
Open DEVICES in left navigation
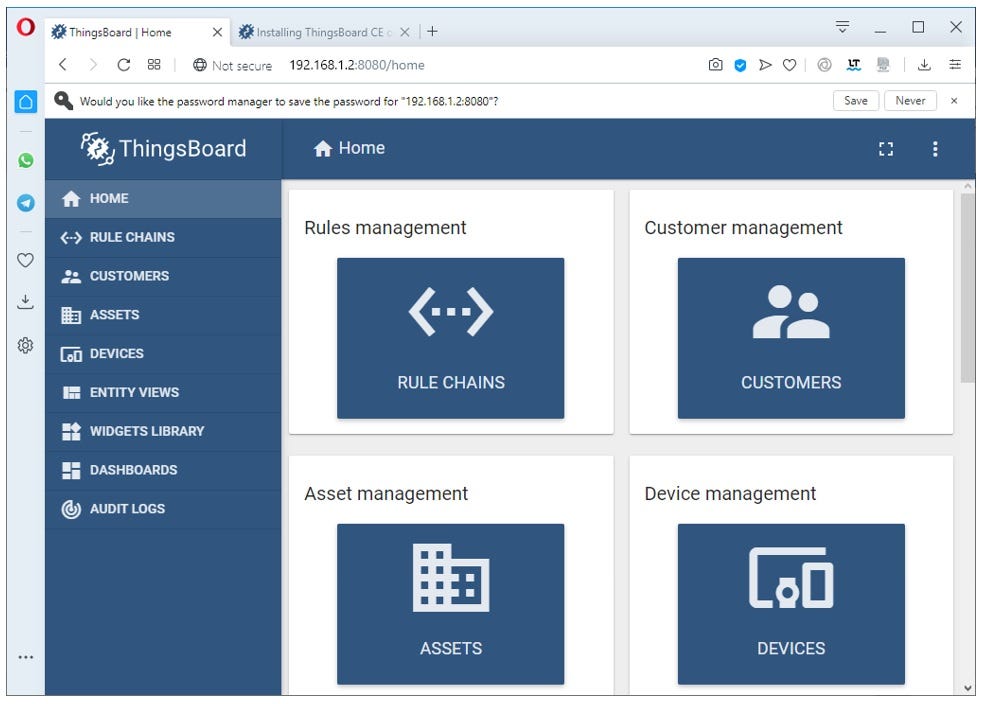pyautogui.click(x=163, y=355)
